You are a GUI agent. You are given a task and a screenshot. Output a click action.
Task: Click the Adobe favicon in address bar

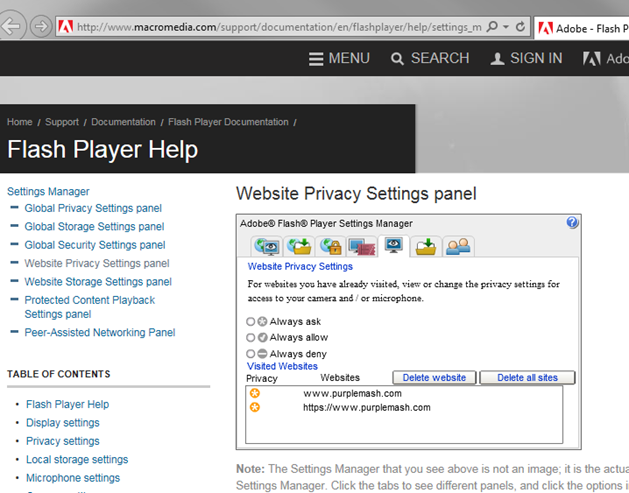65,27
